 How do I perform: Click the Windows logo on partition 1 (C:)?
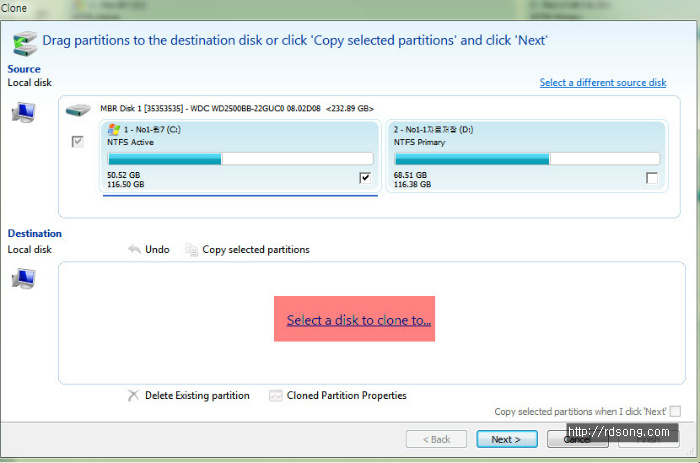pyautogui.click(x=115, y=130)
